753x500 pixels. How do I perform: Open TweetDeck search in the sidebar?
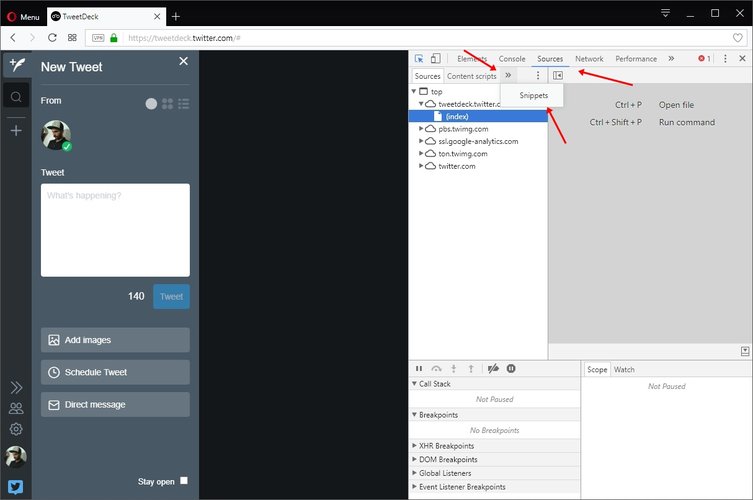click(x=16, y=97)
